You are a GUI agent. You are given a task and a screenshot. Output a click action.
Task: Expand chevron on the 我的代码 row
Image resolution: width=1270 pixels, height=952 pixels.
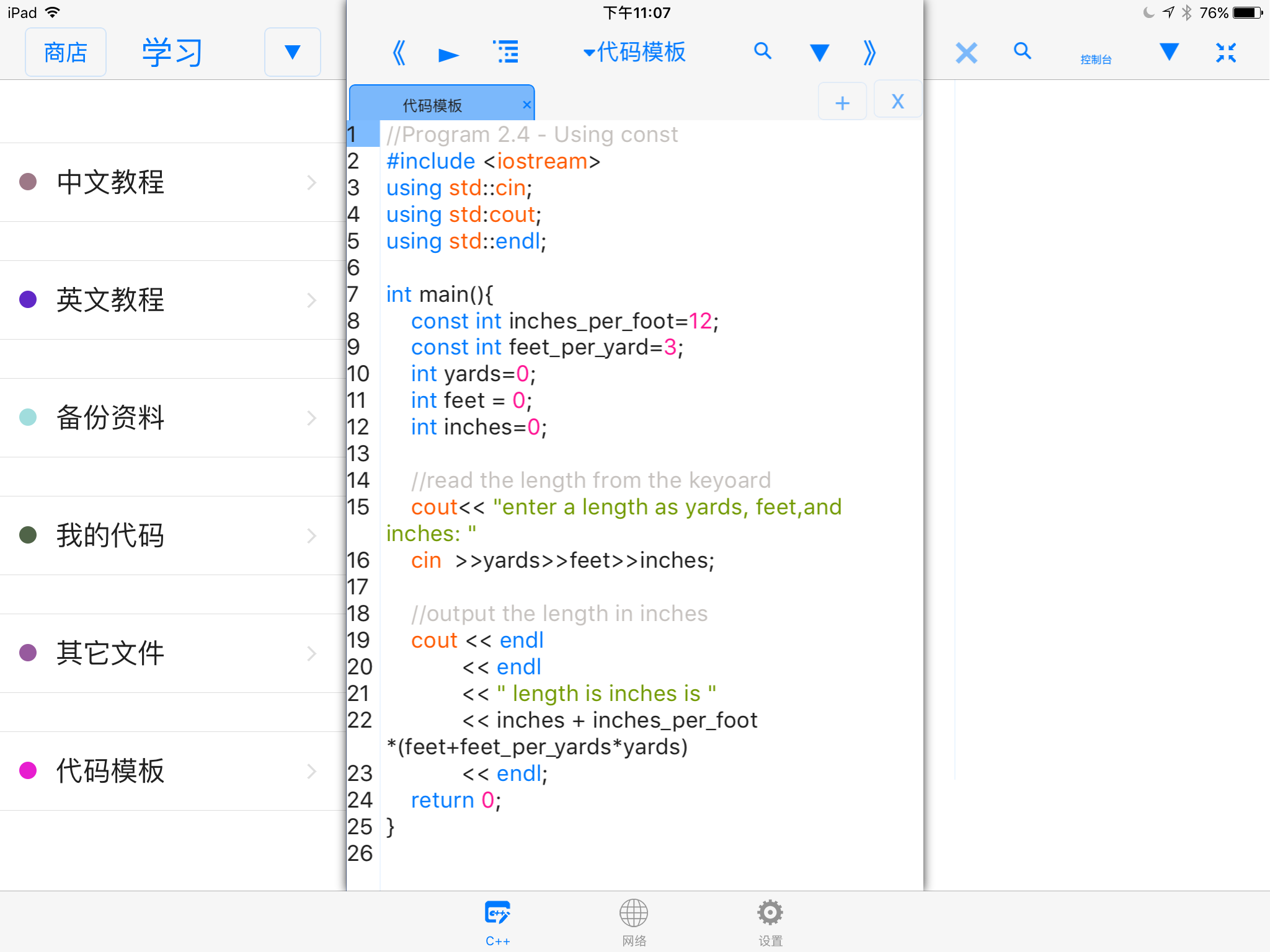click(312, 535)
